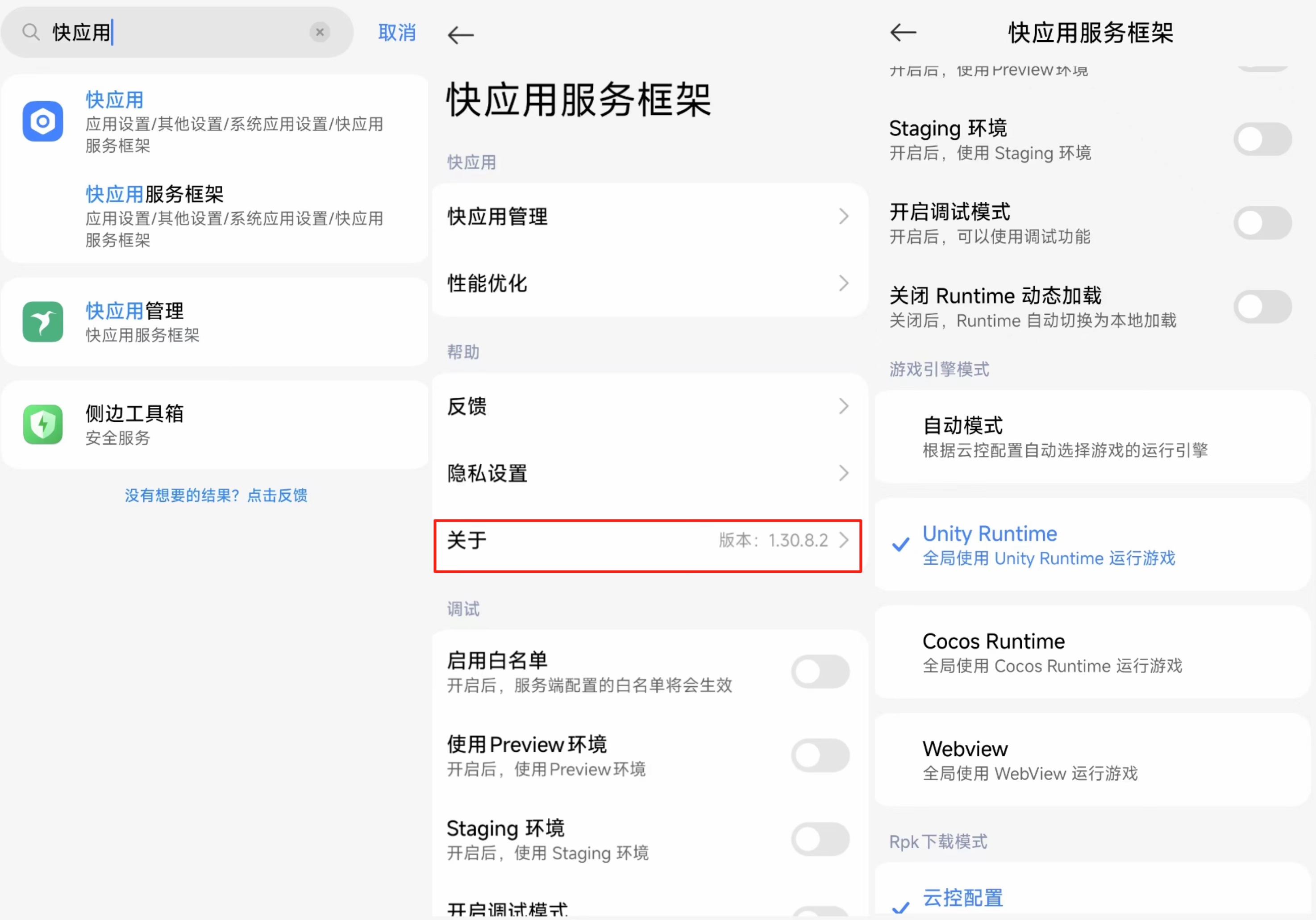Open 性能优化 menu entry

[x=650, y=283]
